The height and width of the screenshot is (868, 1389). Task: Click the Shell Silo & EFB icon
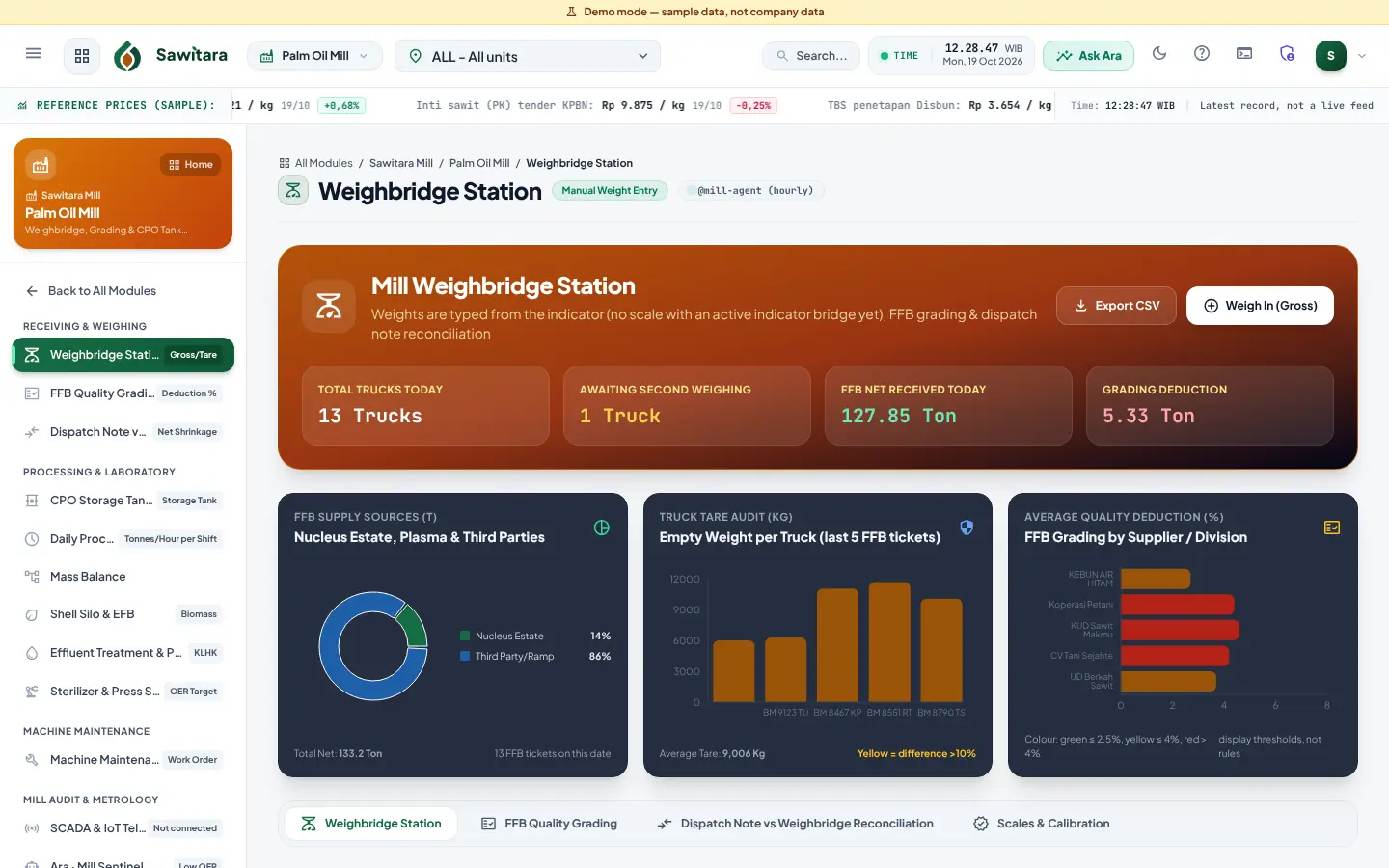pyautogui.click(x=32, y=614)
